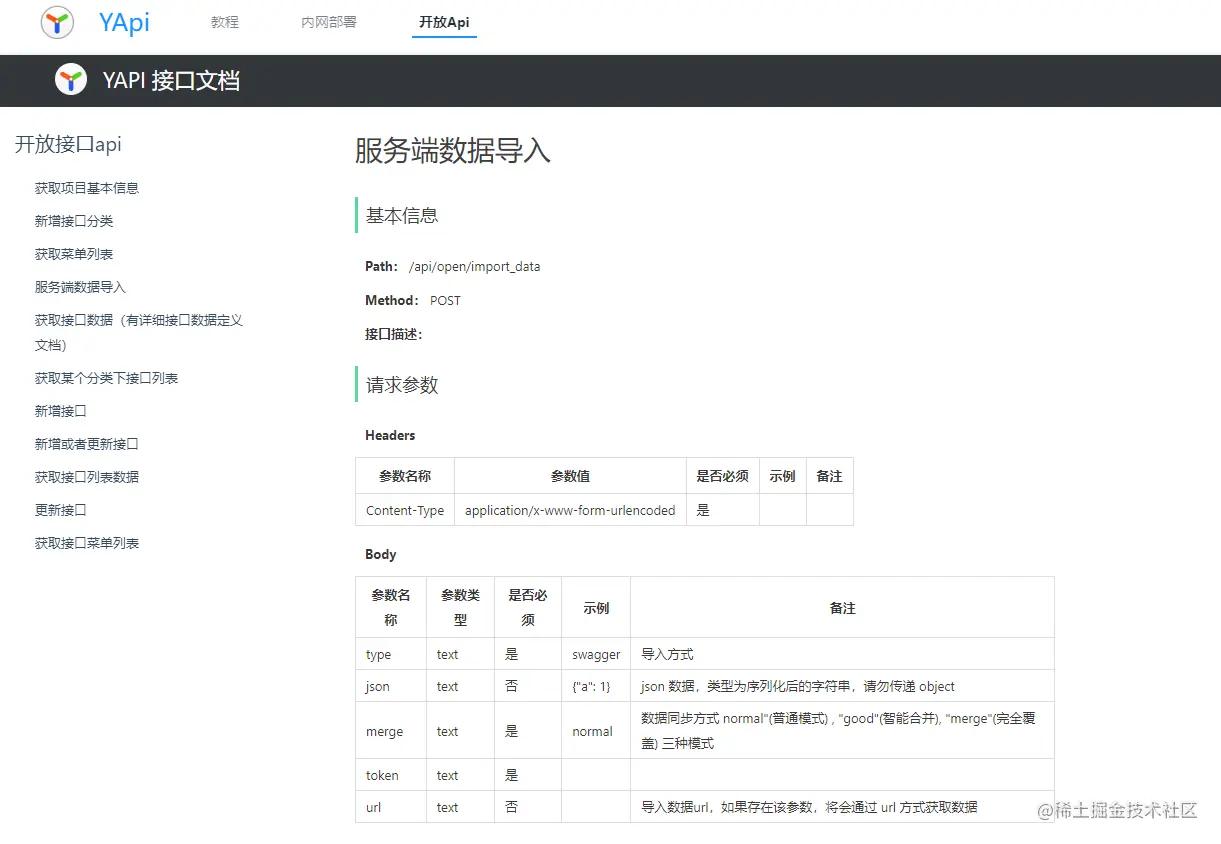Open the 新增接口 sidebar entry
1221x844 pixels.
pyautogui.click(x=60, y=411)
